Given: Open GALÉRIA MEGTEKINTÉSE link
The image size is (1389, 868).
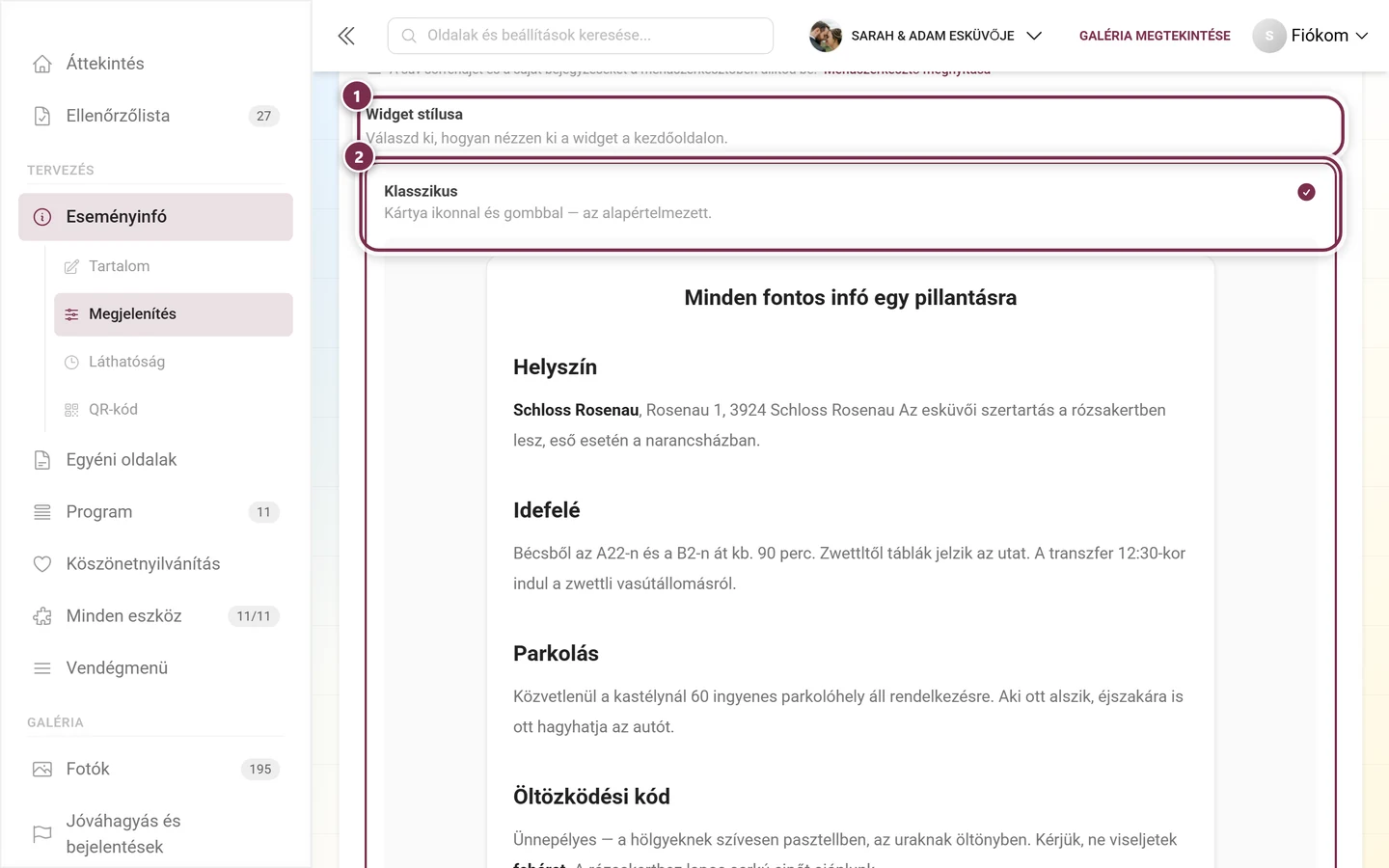Looking at the screenshot, I should pos(1155,36).
